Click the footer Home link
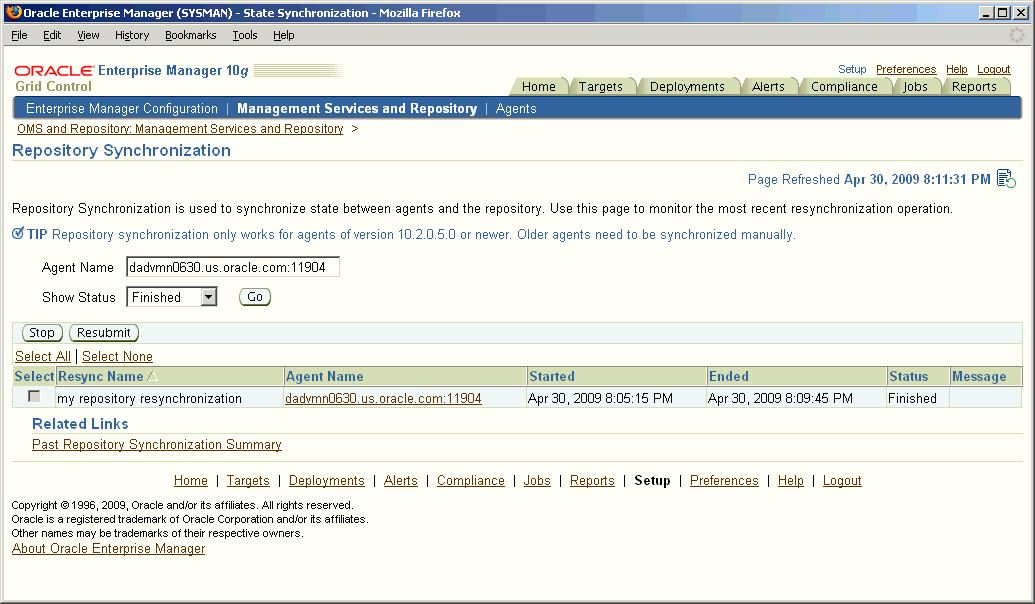The image size is (1035, 604). (x=191, y=481)
